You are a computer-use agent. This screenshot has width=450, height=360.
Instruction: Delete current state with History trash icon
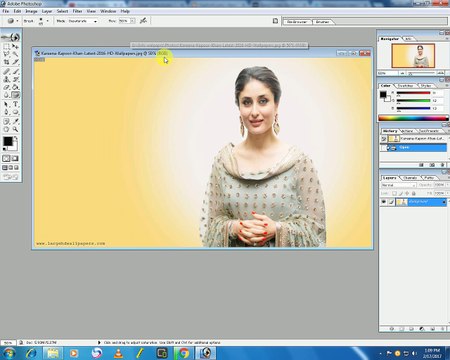442,165
